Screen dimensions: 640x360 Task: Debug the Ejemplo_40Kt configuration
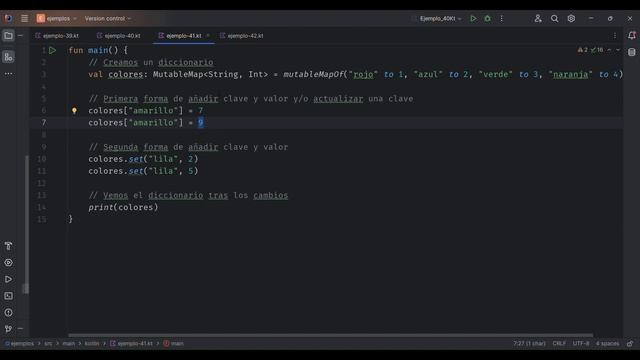(487, 18)
